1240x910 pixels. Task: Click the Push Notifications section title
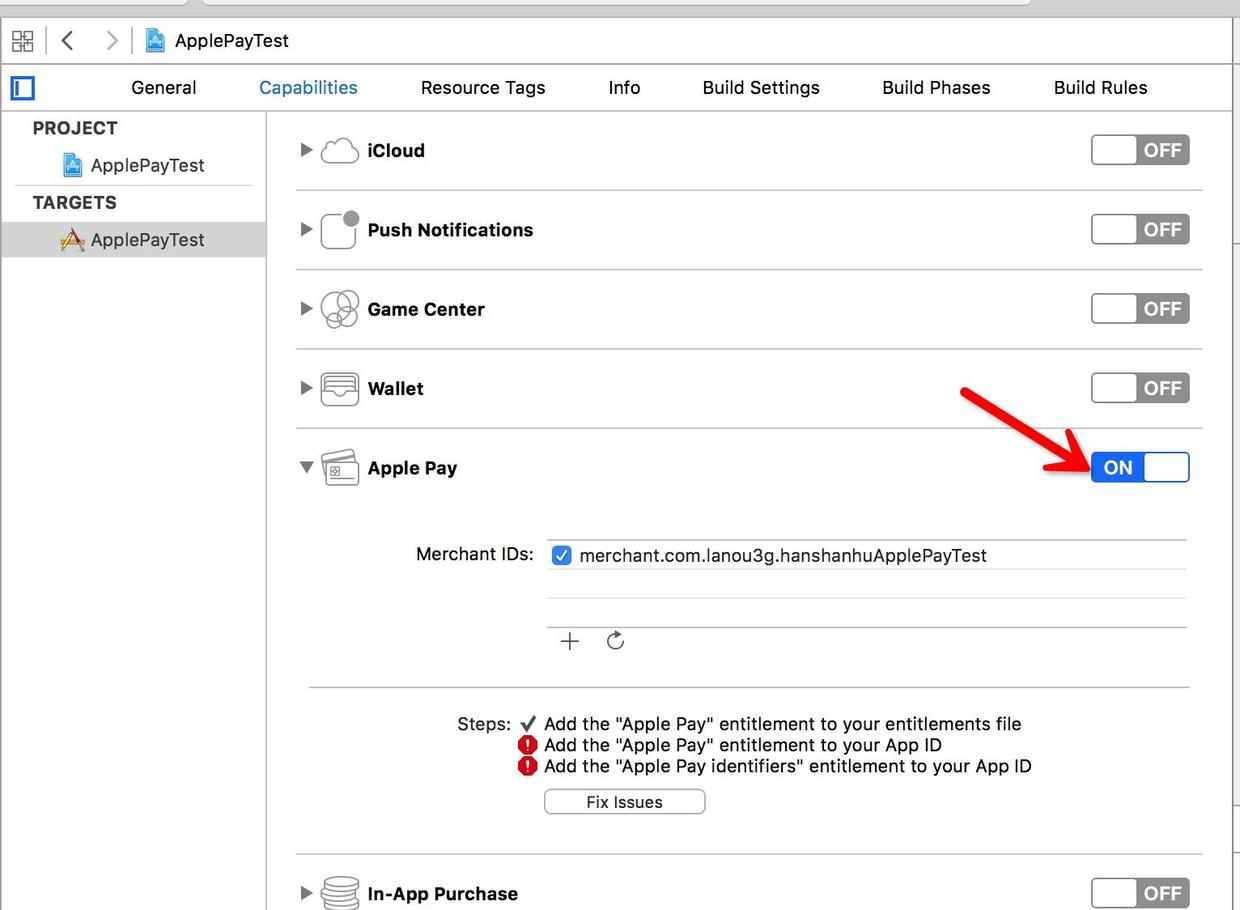[450, 230]
